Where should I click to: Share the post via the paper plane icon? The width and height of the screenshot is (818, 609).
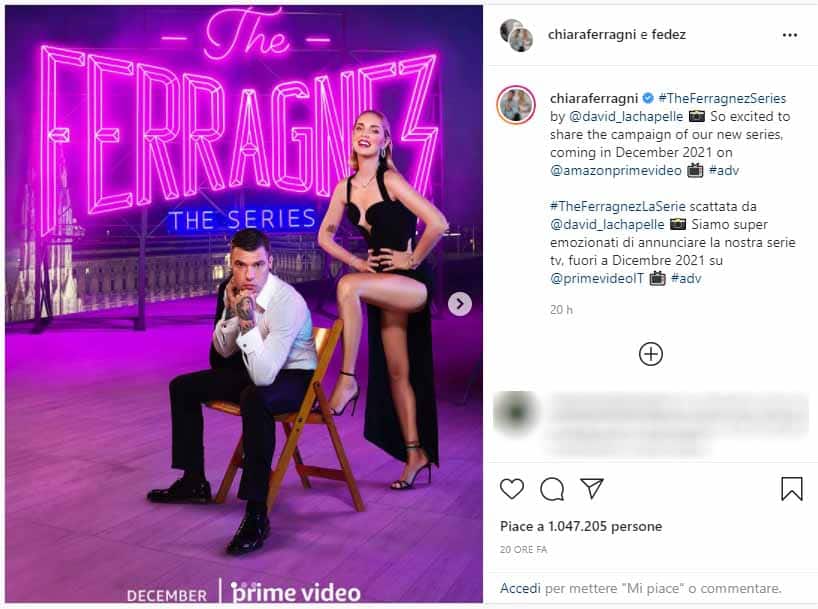pyautogui.click(x=592, y=490)
